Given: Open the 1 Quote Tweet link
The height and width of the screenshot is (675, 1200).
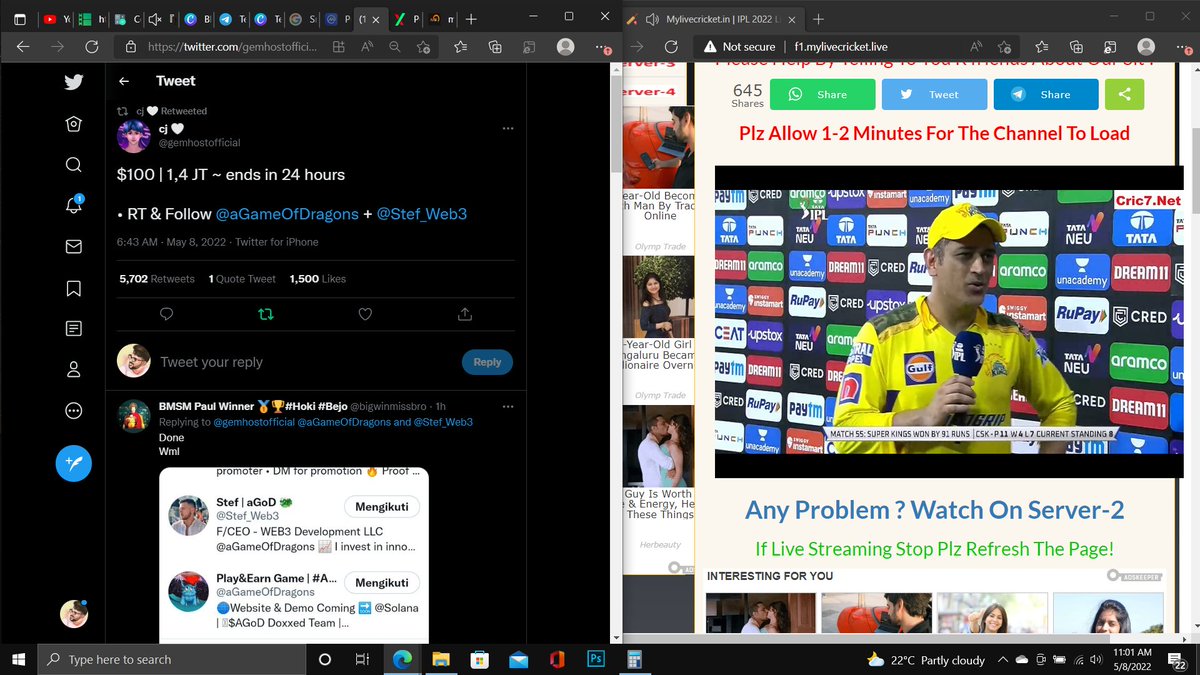Looking at the screenshot, I should tap(242, 279).
